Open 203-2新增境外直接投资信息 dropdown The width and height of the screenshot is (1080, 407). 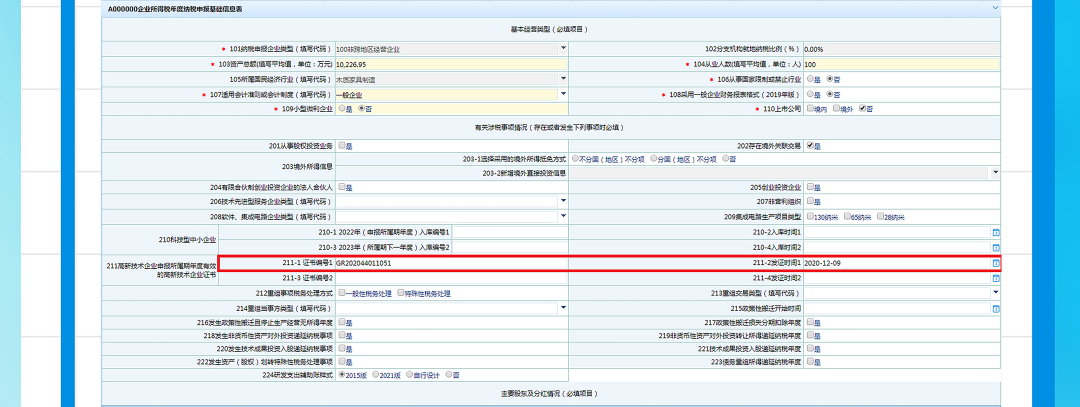tap(996, 172)
